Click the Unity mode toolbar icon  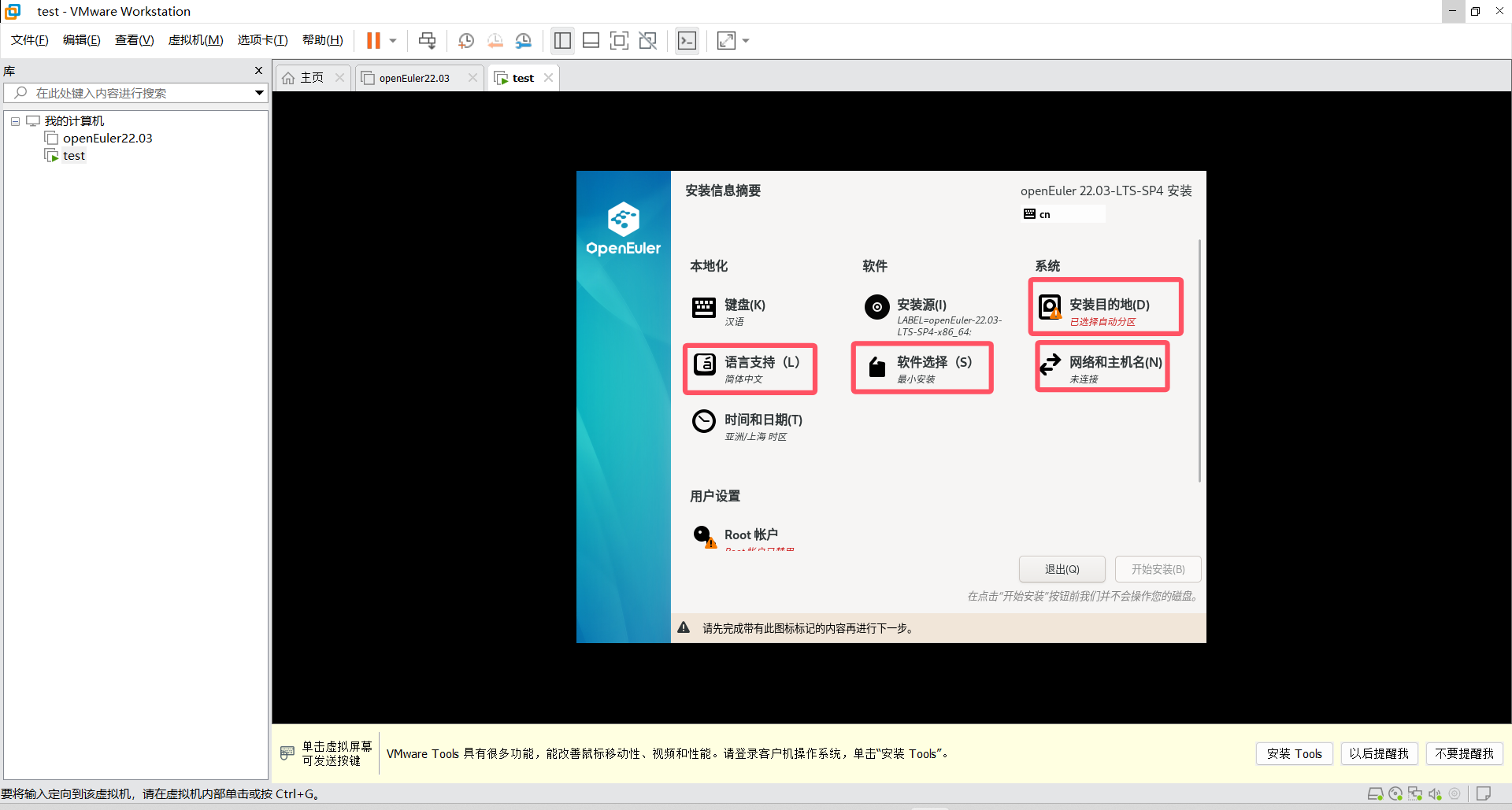[647, 40]
